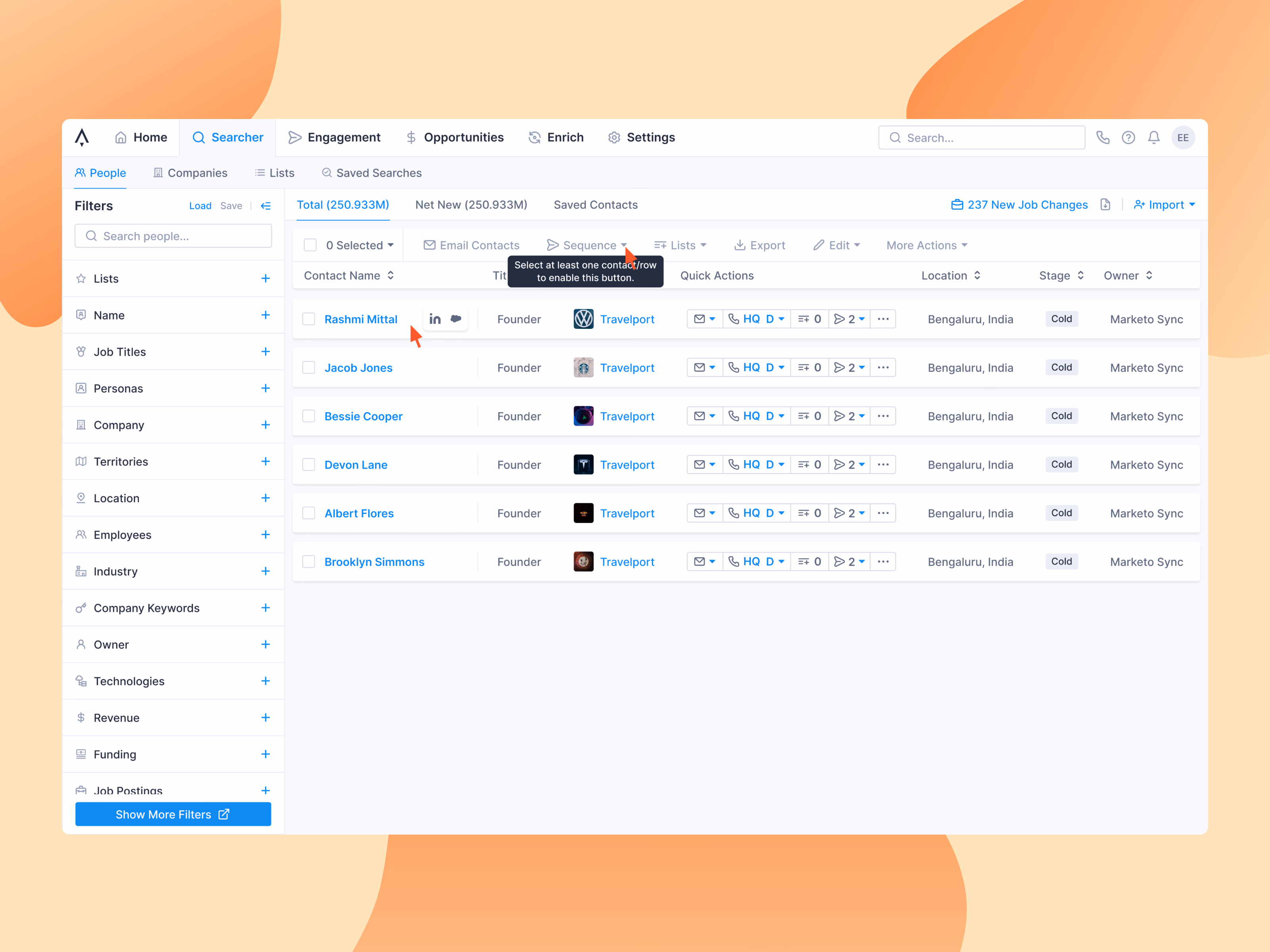Click Rashmi Mittal's Salesforce cloud icon
This screenshot has width=1270, height=952.
point(456,319)
